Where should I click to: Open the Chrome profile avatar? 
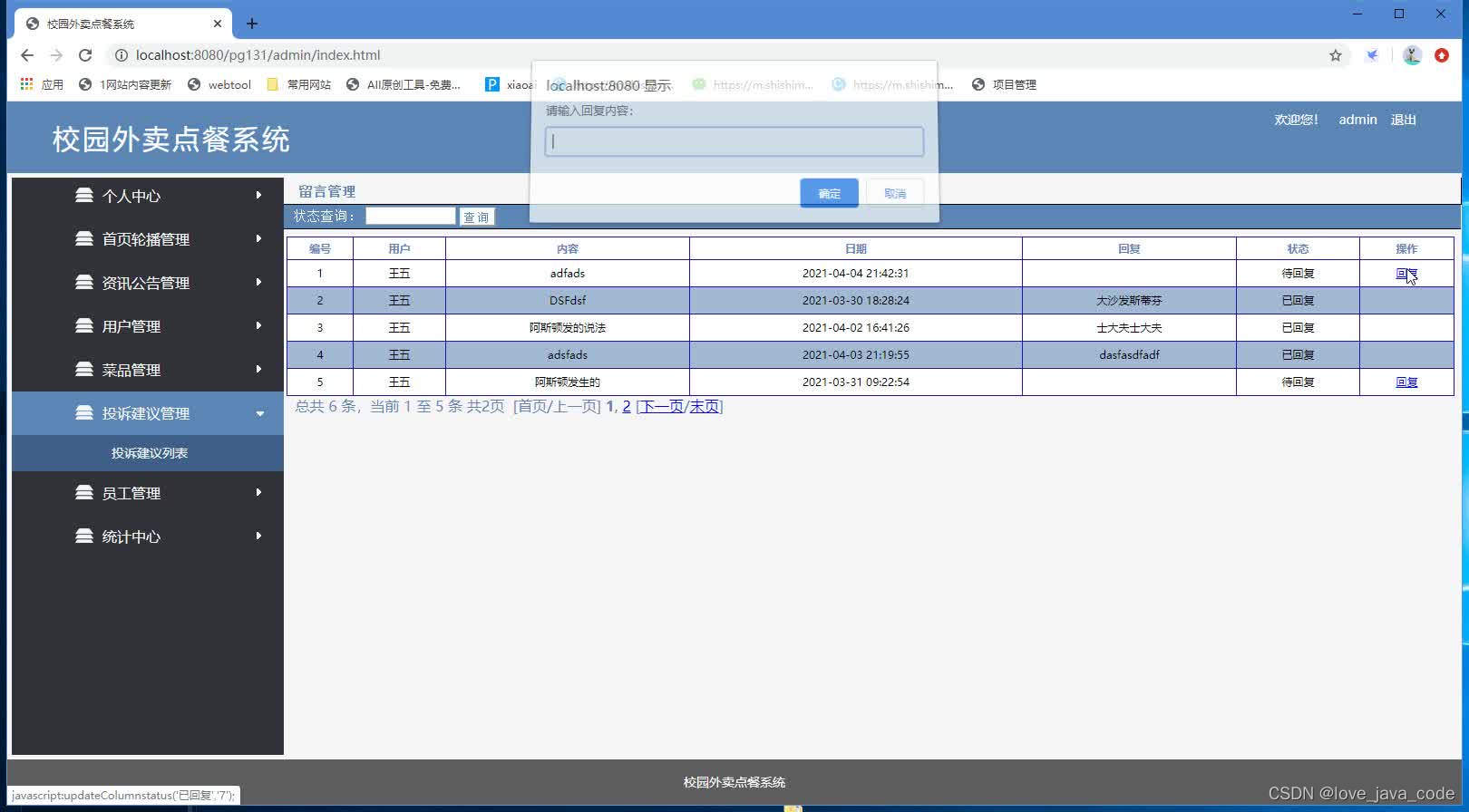pos(1412,55)
